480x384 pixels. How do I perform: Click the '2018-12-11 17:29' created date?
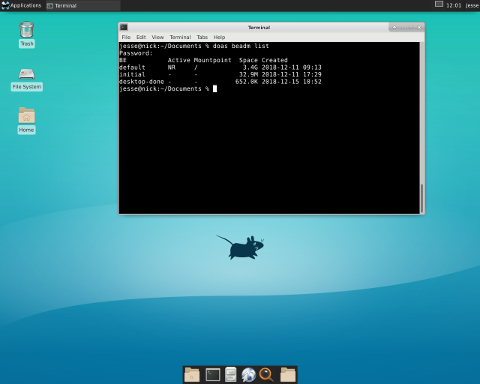coord(291,74)
